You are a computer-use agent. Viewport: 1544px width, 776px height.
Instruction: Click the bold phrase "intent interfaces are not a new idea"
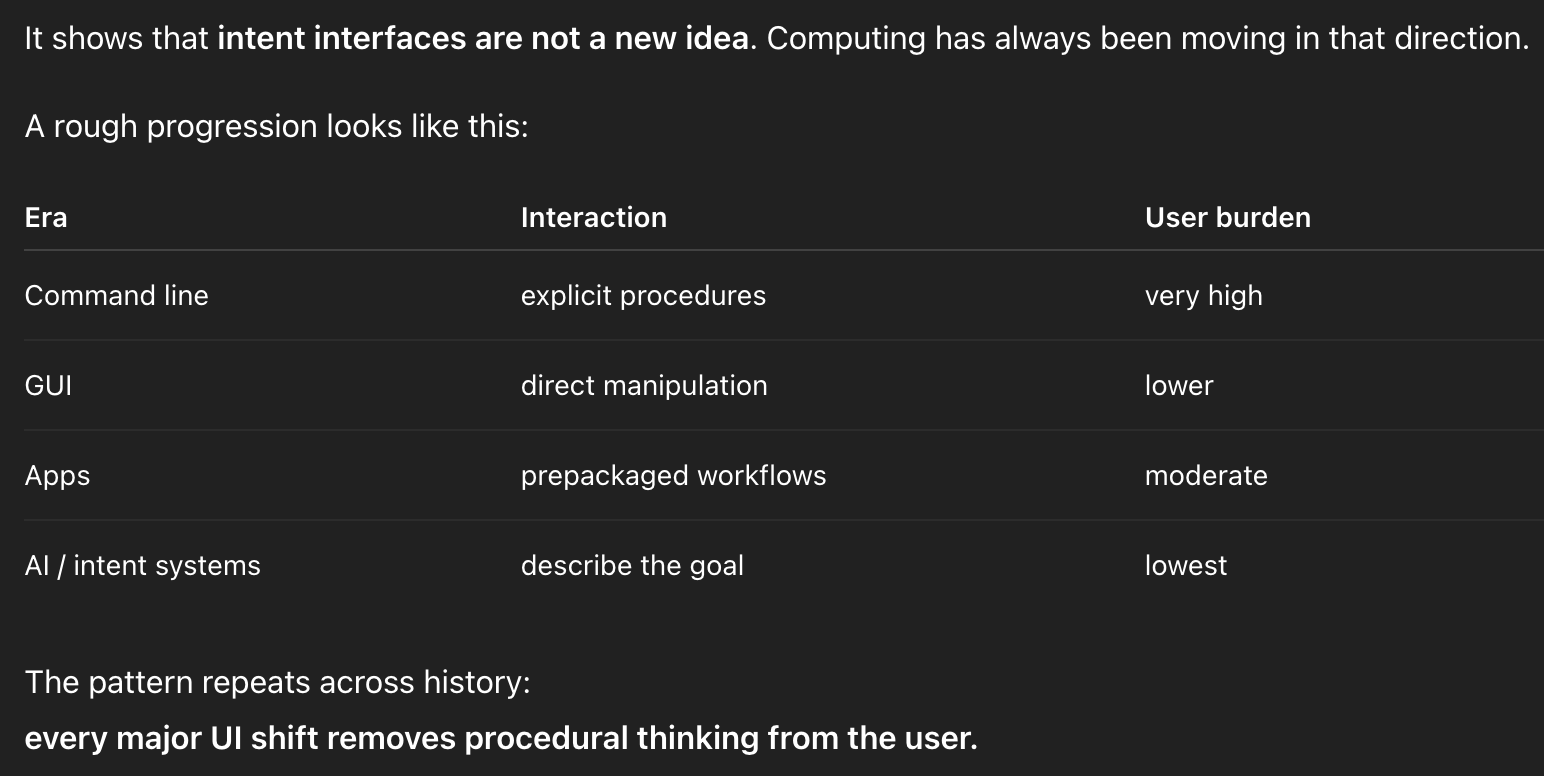483,39
